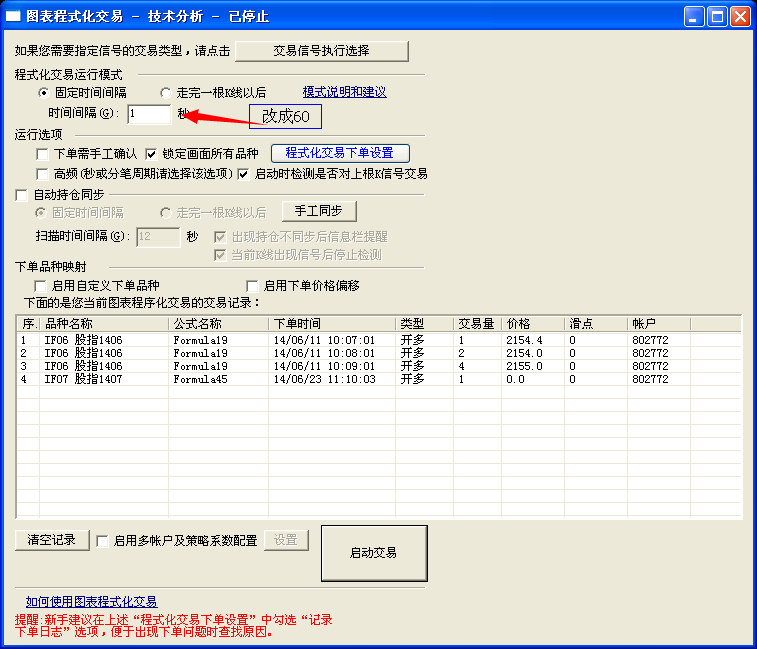Maximize the 图表程式化交易 window

click(717, 17)
